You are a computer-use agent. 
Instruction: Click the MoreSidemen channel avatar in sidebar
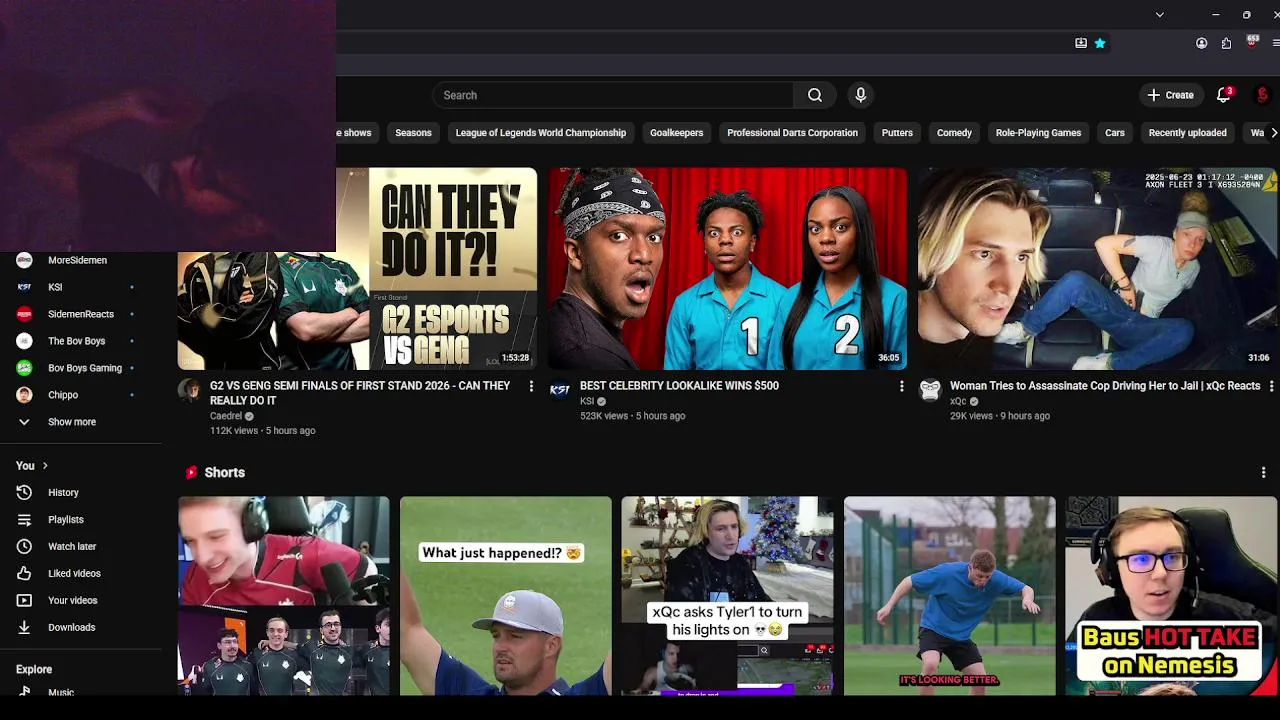coord(24,260)
